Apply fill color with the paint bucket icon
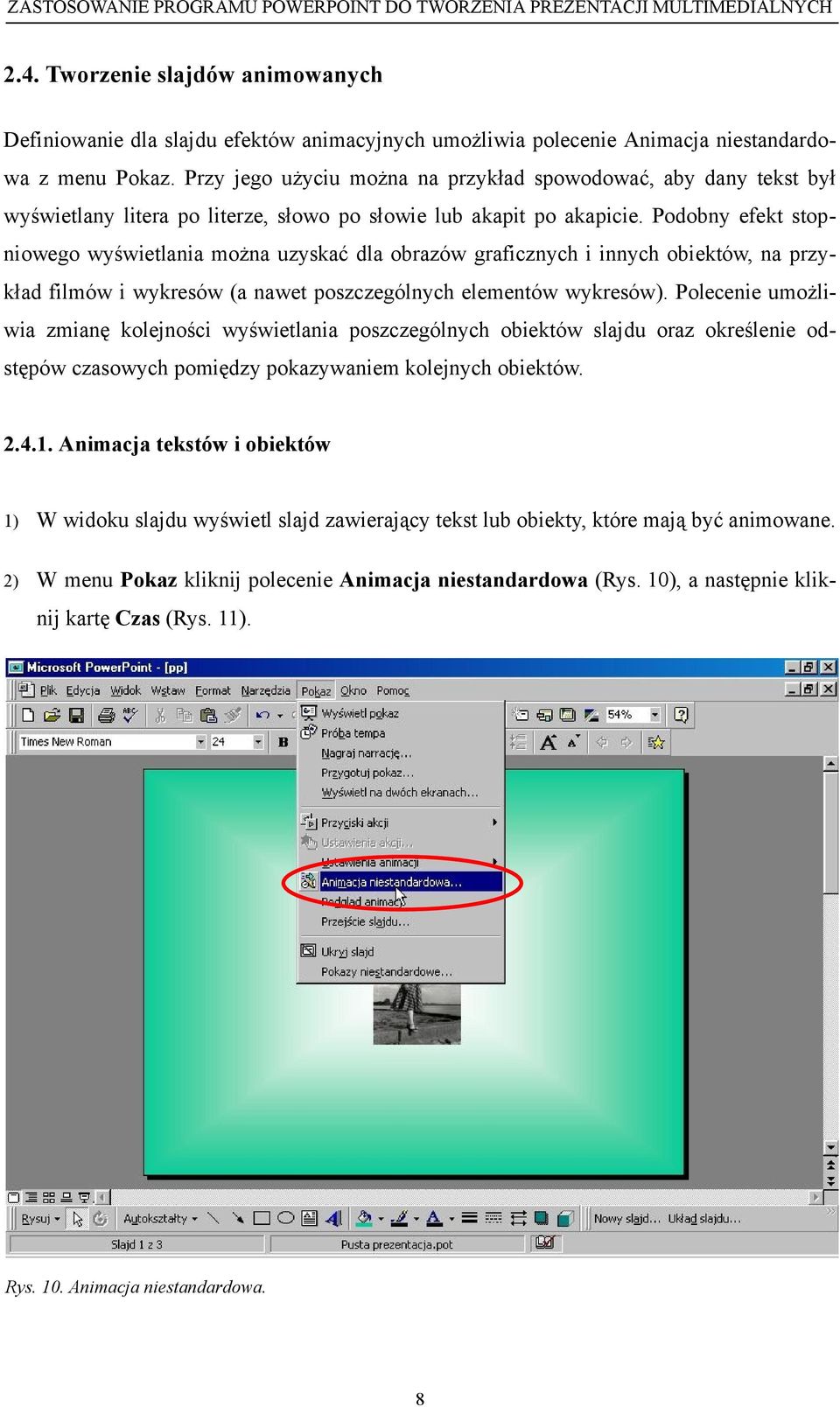The height and width of the screenshot is (1407, 840). tap(364, 1218)
